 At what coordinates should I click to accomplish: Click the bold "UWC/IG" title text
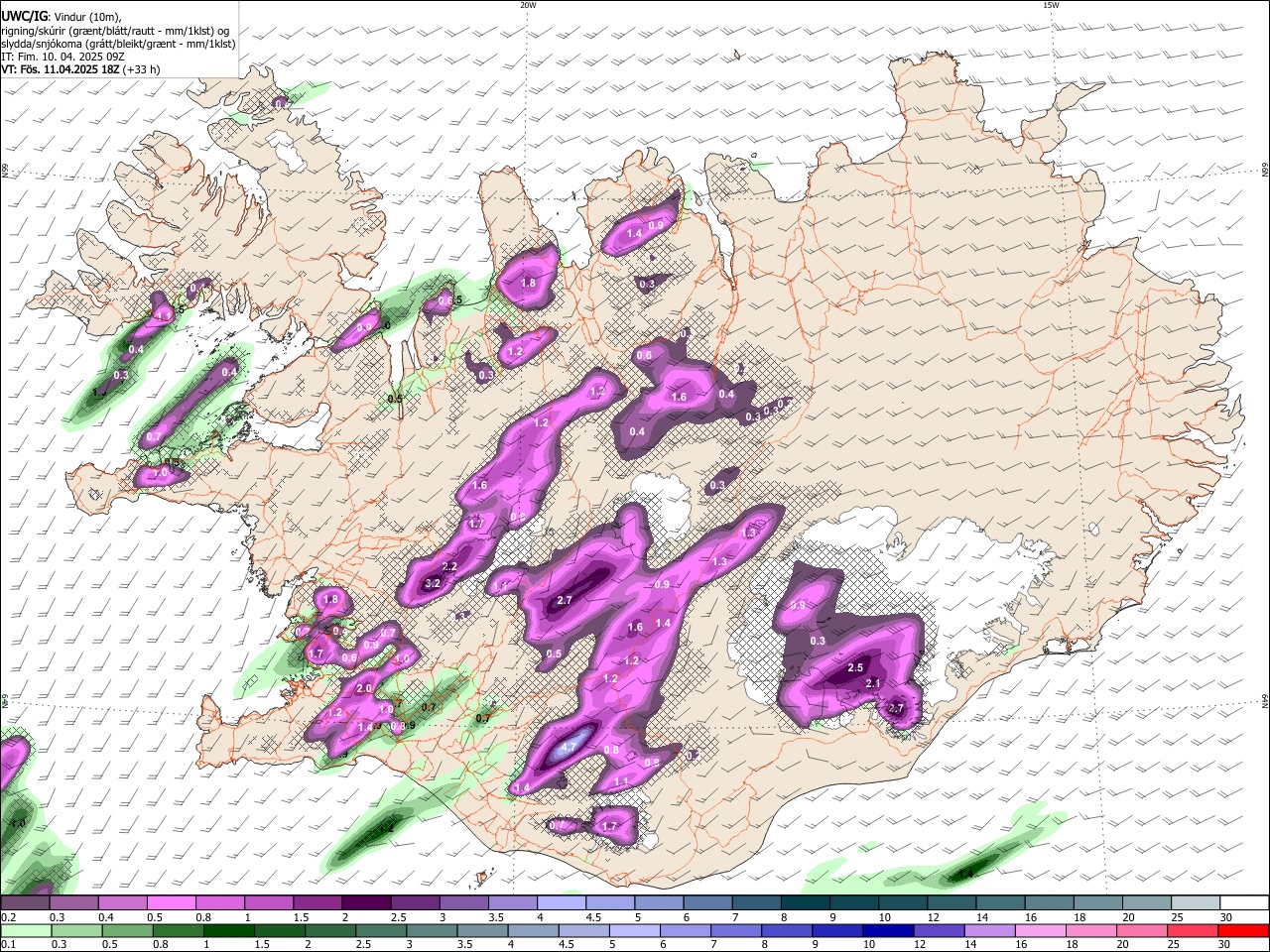pos(24,17)
